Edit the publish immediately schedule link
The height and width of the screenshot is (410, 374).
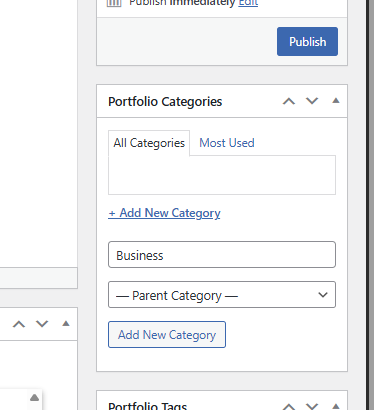tap(248, 3)
